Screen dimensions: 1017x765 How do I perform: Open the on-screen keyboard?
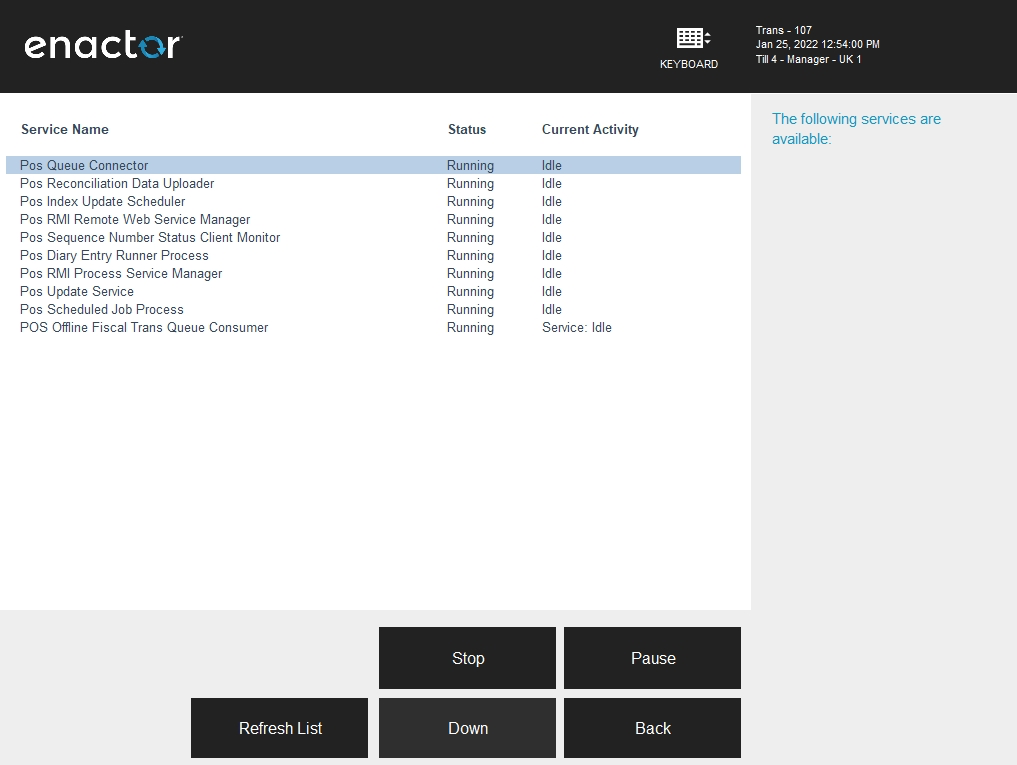[x=690, y=44]
